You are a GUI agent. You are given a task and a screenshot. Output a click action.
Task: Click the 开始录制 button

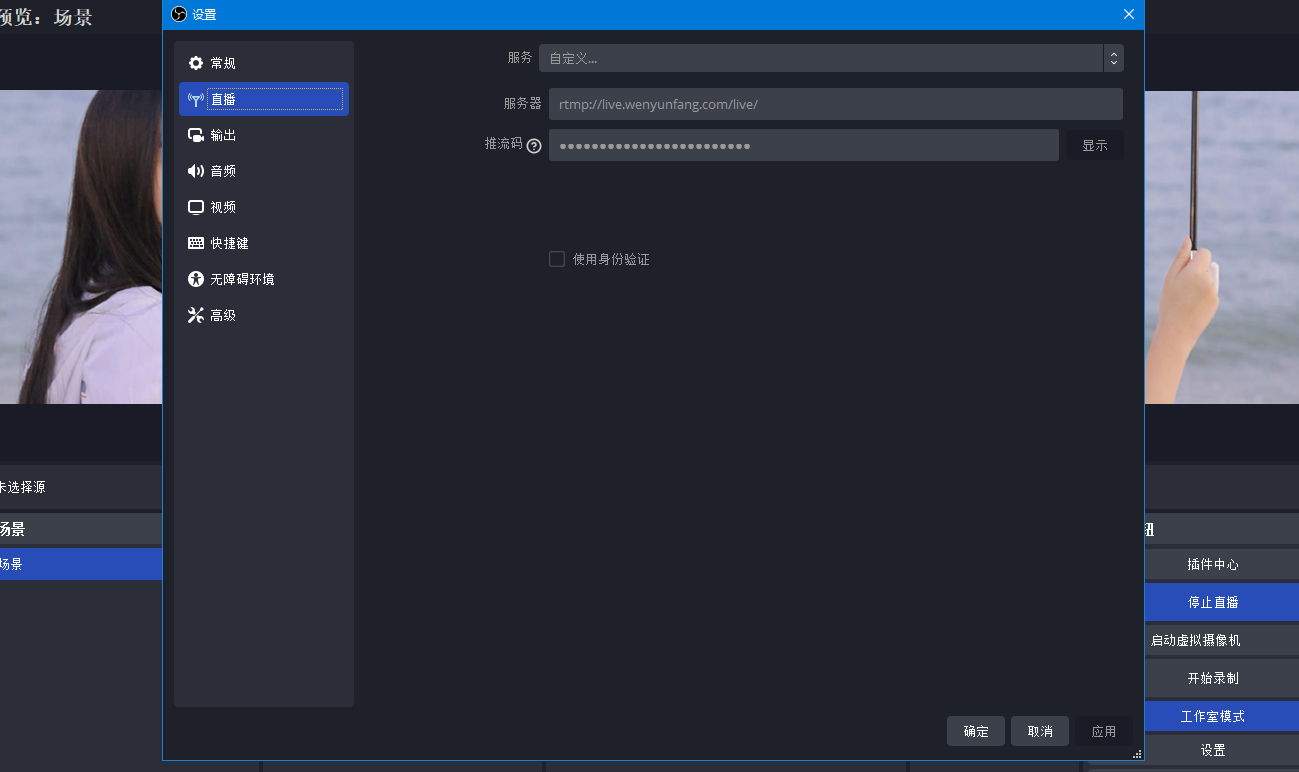(1212, 678)
